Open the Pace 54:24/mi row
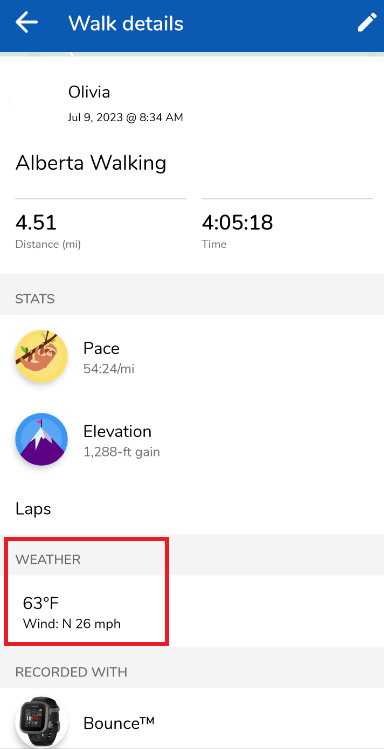The image size is (384, 749). pyautogui.click(x=192, y=356)
